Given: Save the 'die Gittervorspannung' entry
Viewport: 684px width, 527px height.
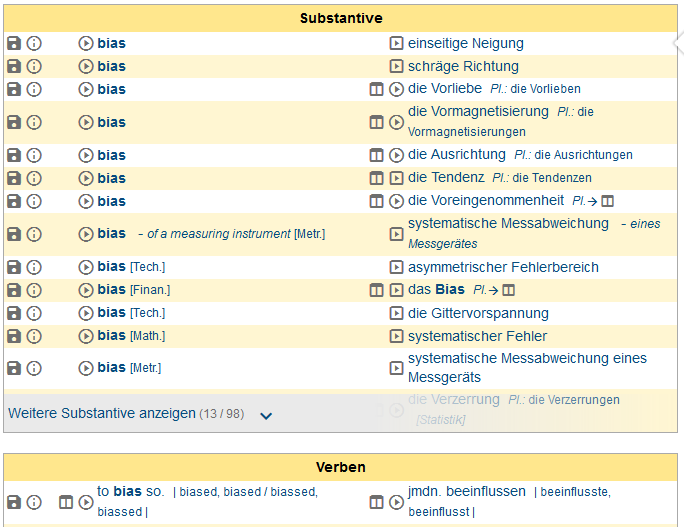Looking at the screenshot, I should point(14,313).
